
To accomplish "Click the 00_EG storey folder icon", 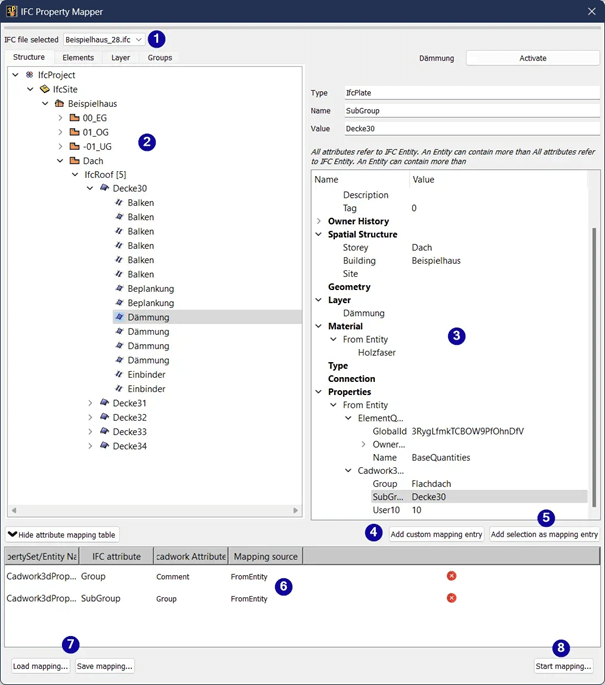I will pos(74,118).
